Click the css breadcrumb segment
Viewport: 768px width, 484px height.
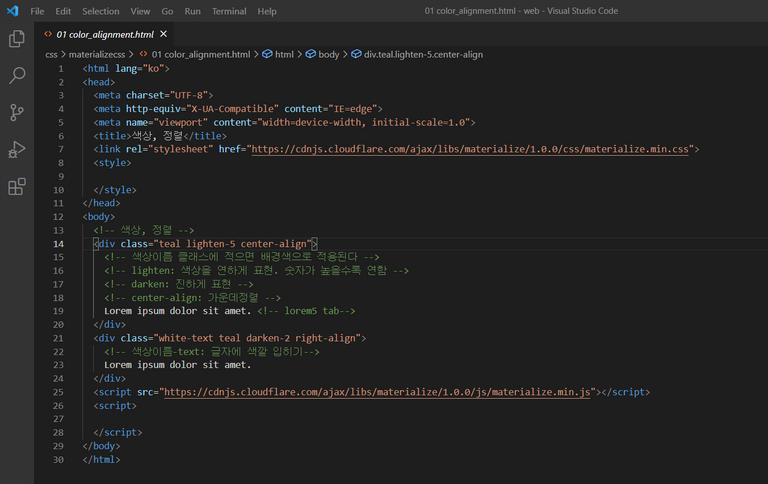[x=51, y=54]
